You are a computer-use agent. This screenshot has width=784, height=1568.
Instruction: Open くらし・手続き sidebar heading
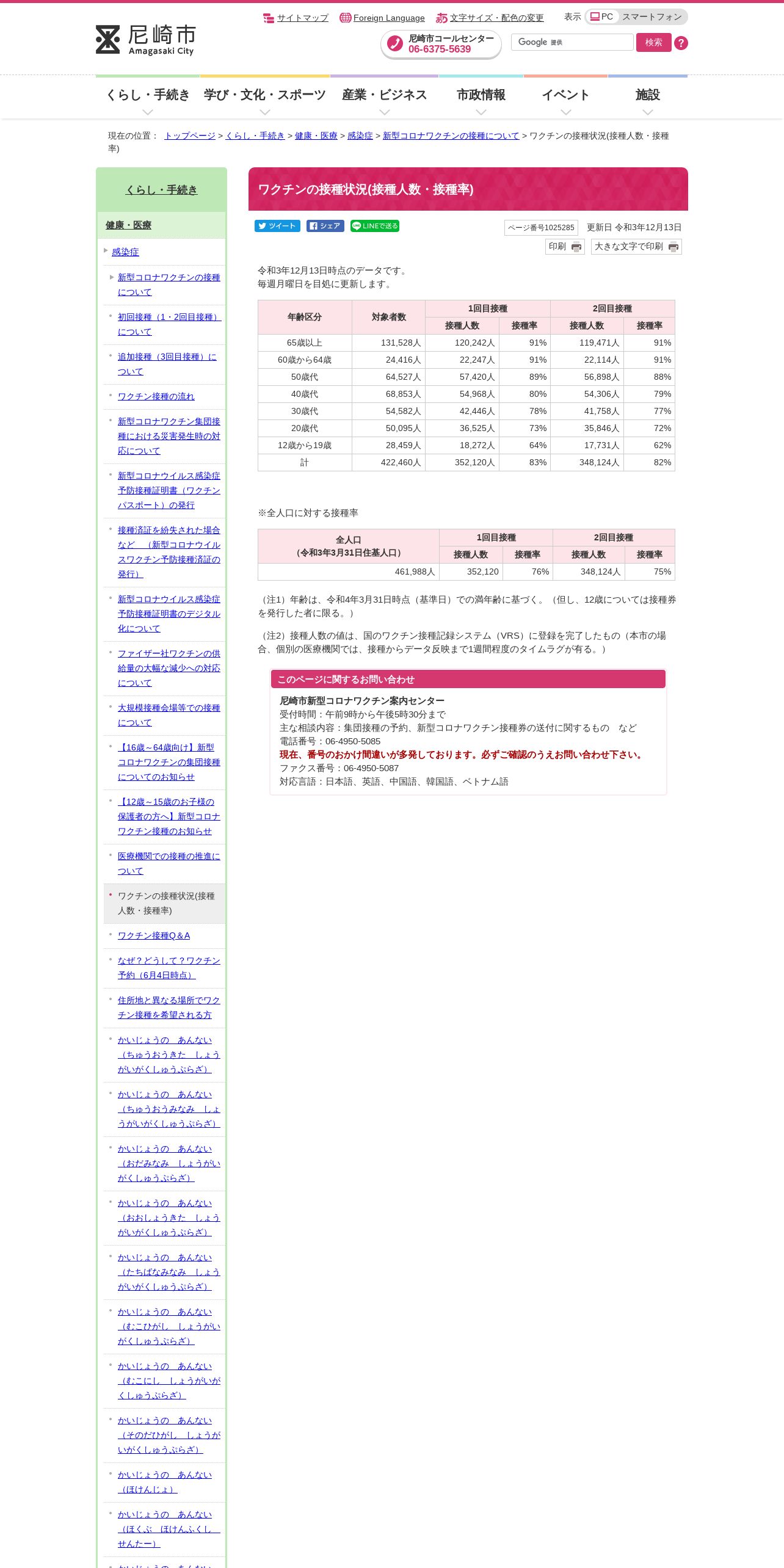tap(161, 190)
